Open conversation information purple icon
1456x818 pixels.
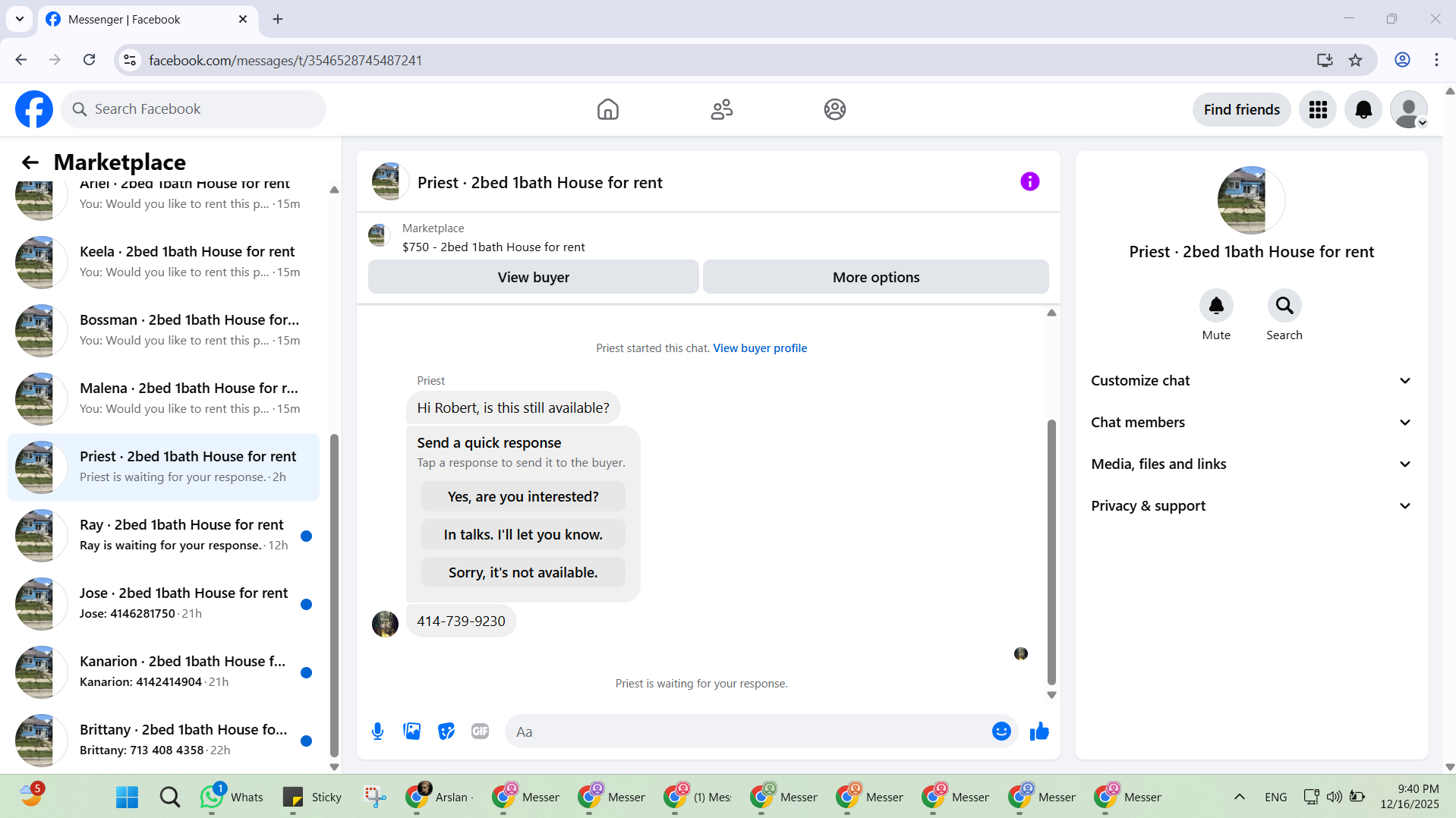tap(1029, 181)
